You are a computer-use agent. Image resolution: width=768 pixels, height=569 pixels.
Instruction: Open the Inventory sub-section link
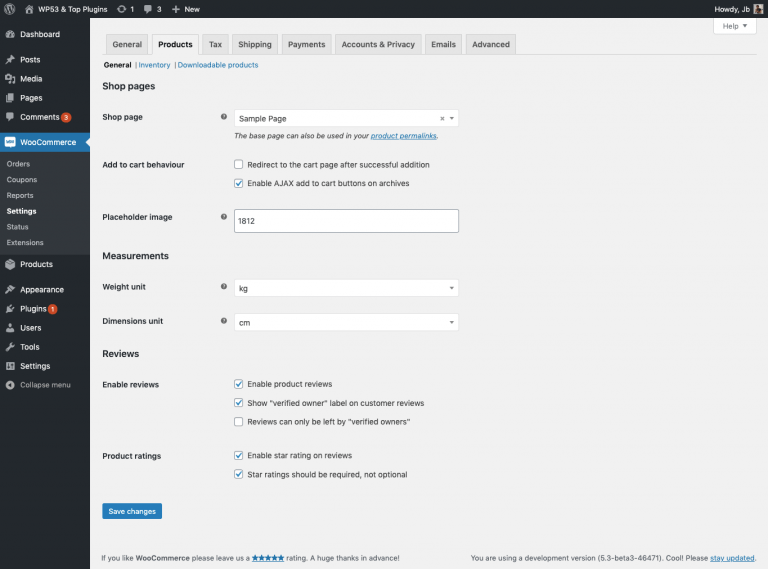[x=154, y=65]
